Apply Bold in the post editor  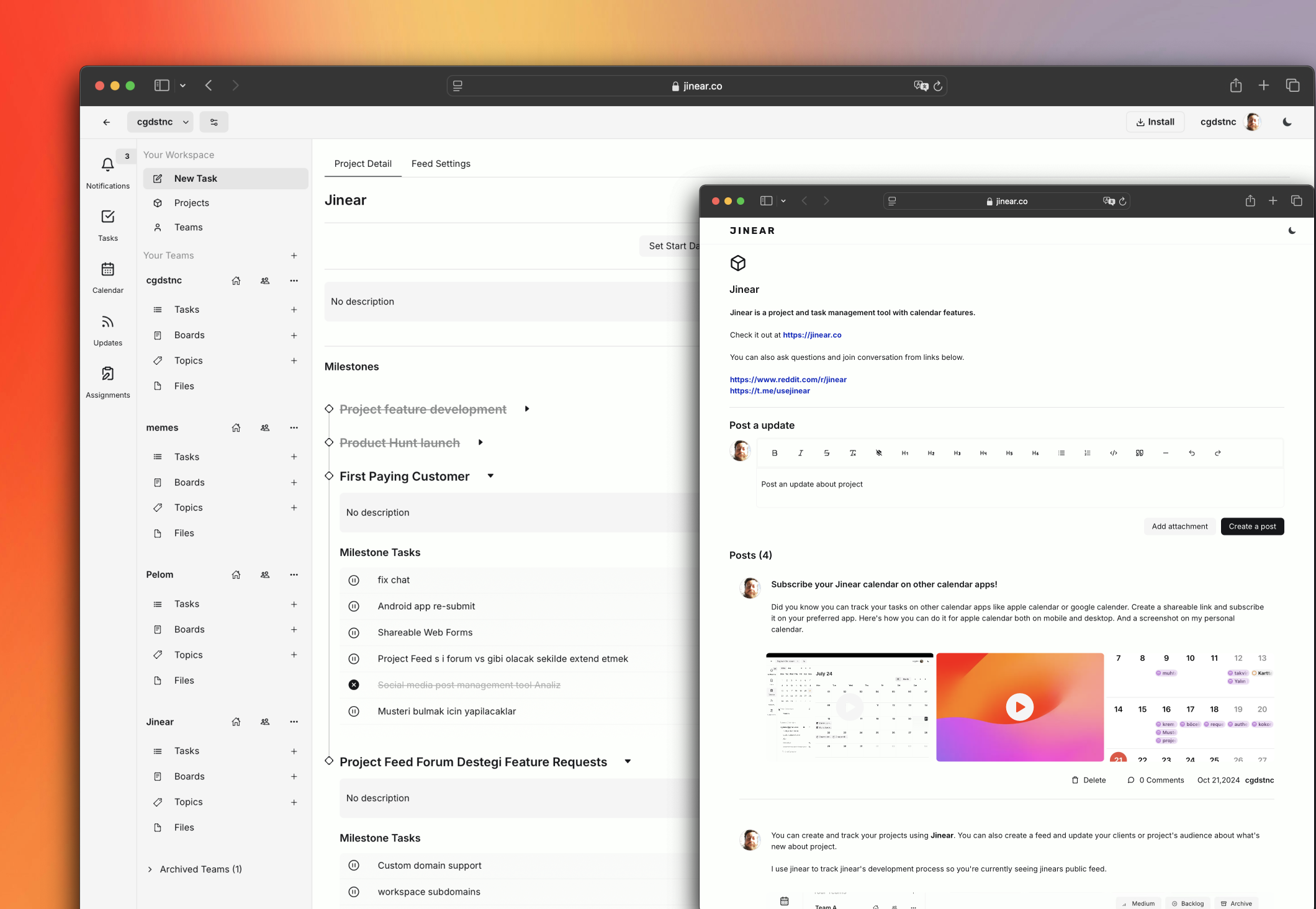[x=775, y=453]
